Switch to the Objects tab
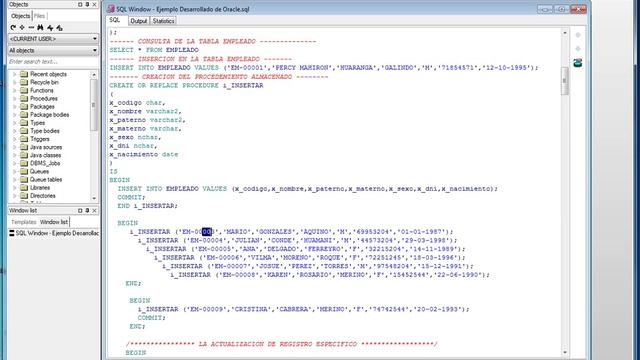 (x=20, y=16)
